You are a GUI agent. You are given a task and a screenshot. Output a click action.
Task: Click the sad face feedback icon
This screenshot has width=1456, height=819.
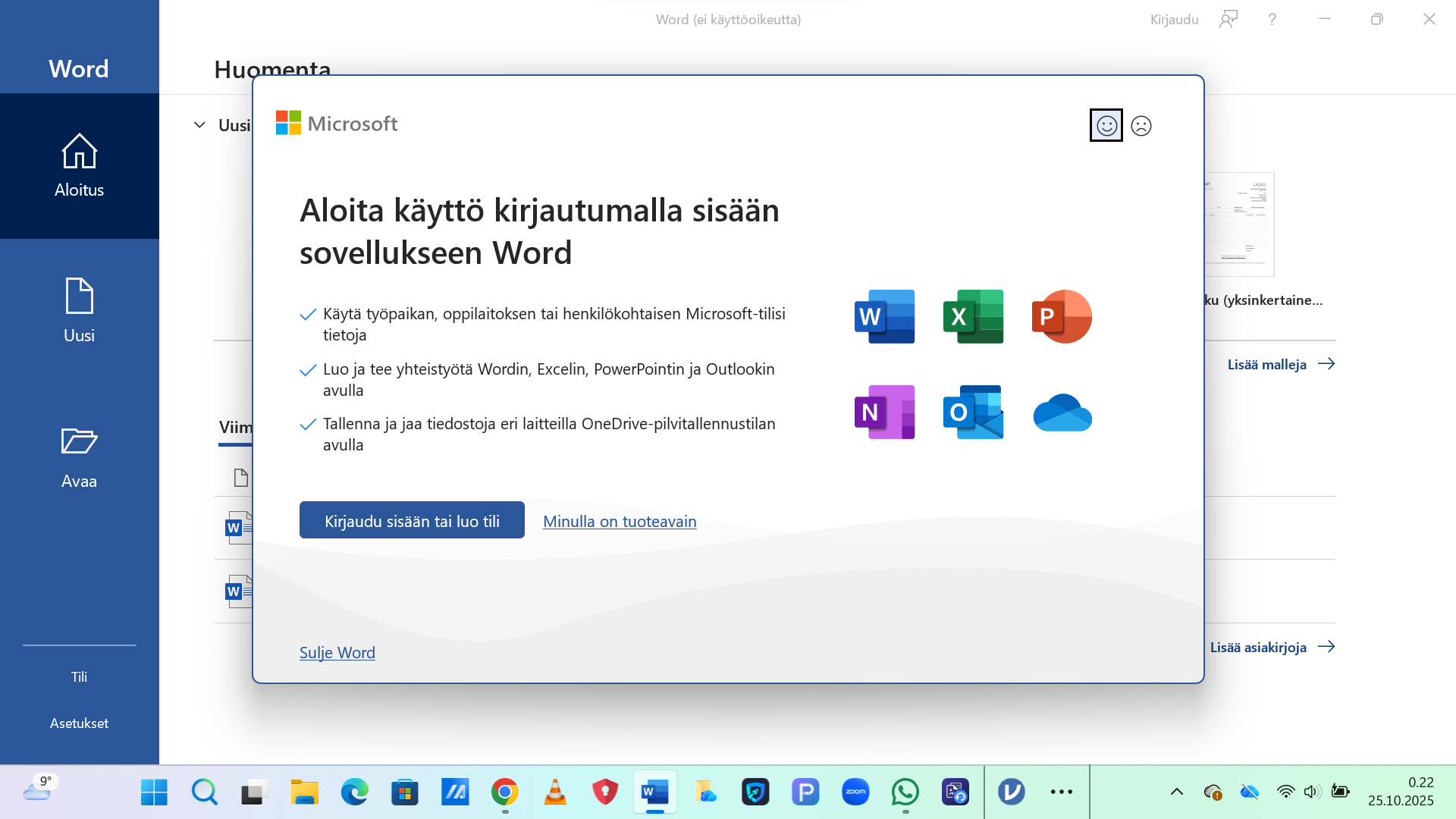tap(1141, 126)
